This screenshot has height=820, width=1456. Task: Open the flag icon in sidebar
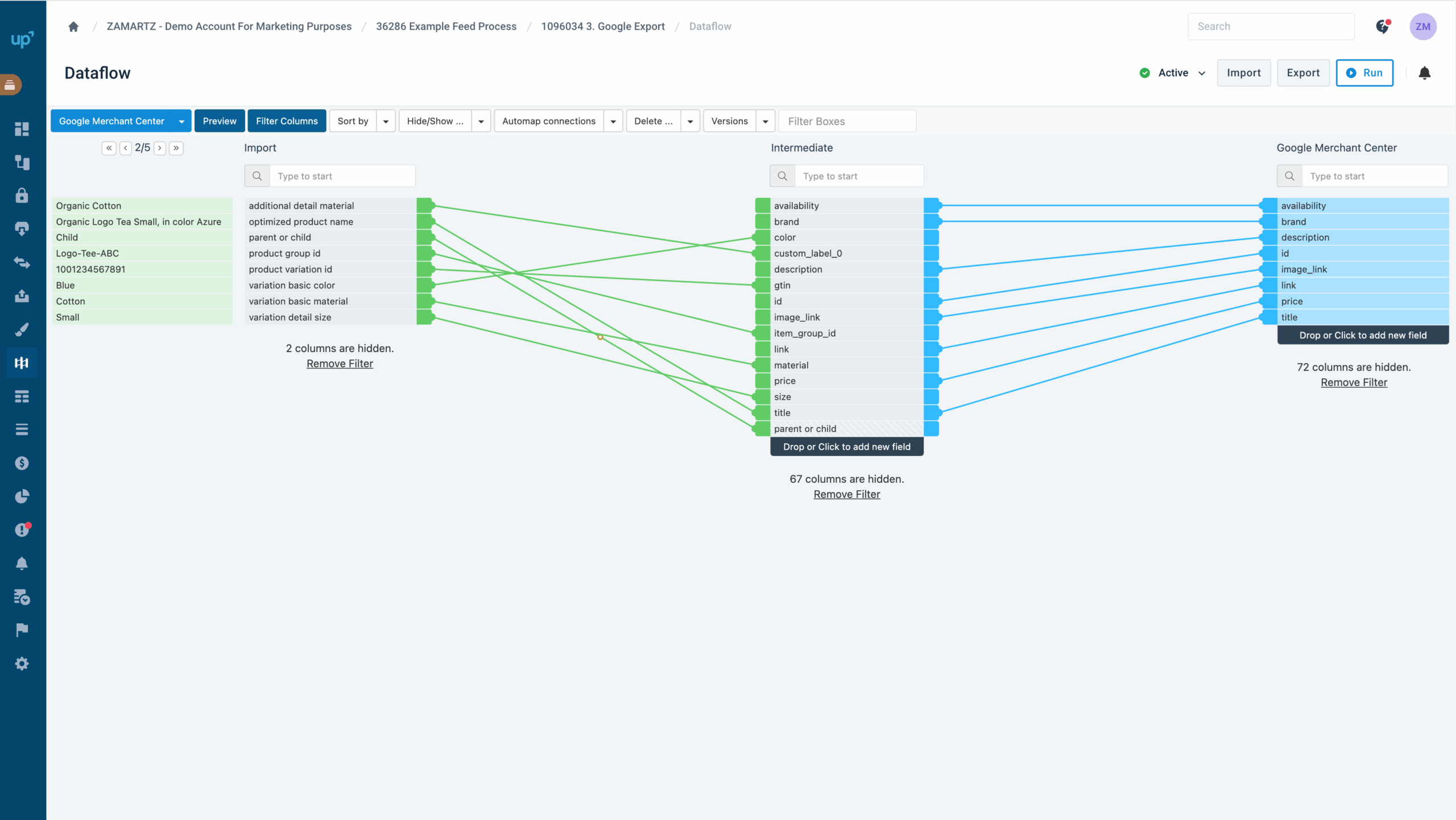pyautogui.click(x=22, y=630)
